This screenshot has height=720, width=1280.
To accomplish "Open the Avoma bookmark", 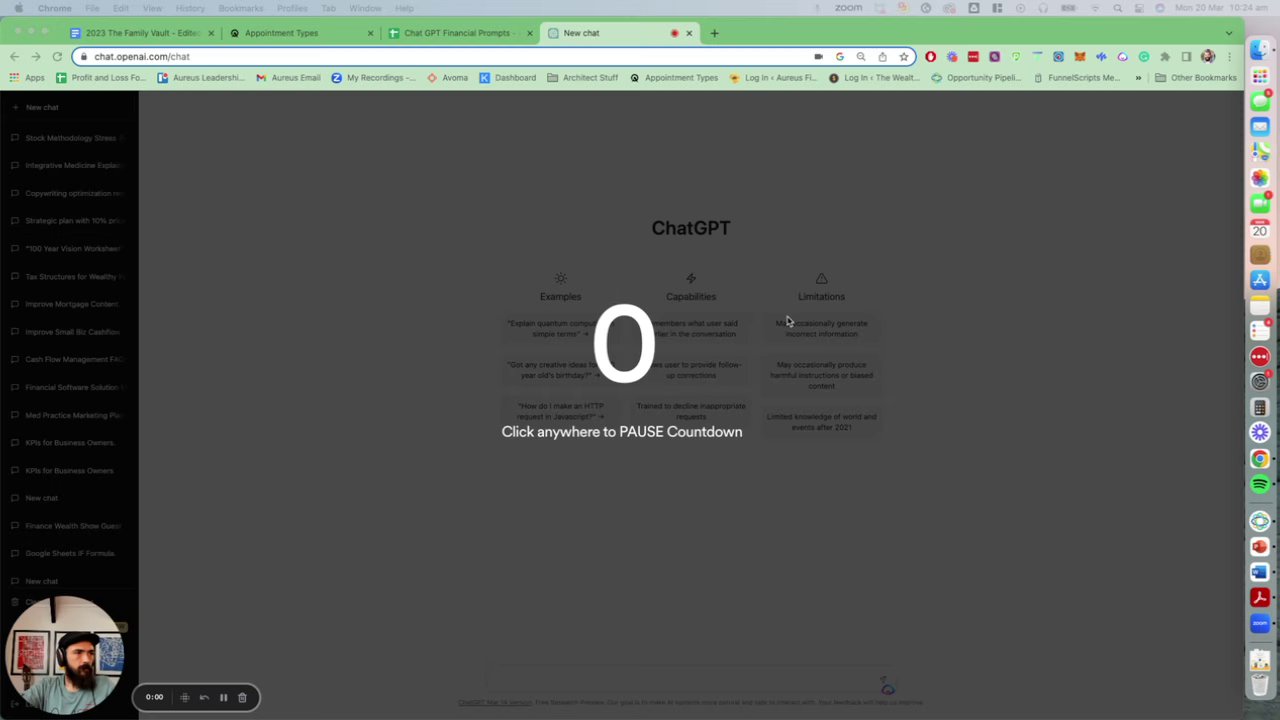I will pyautogui.click(x=447, y=77).
